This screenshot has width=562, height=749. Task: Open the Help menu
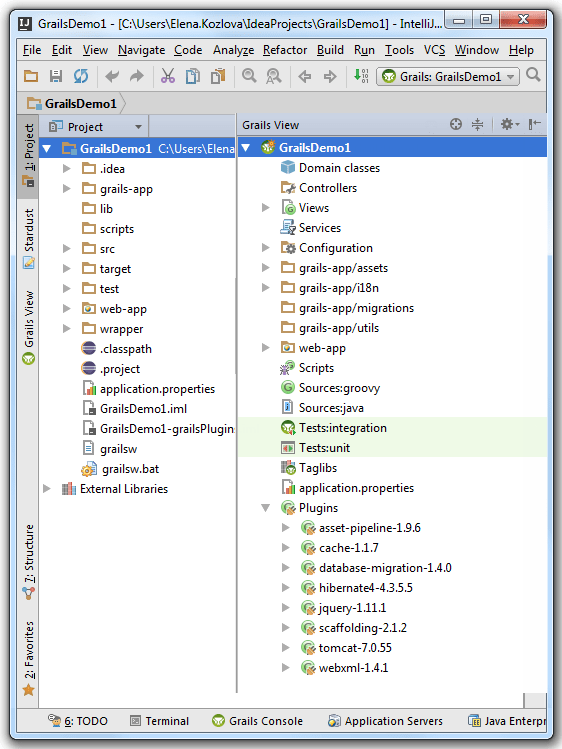click(x=521, y=50)
